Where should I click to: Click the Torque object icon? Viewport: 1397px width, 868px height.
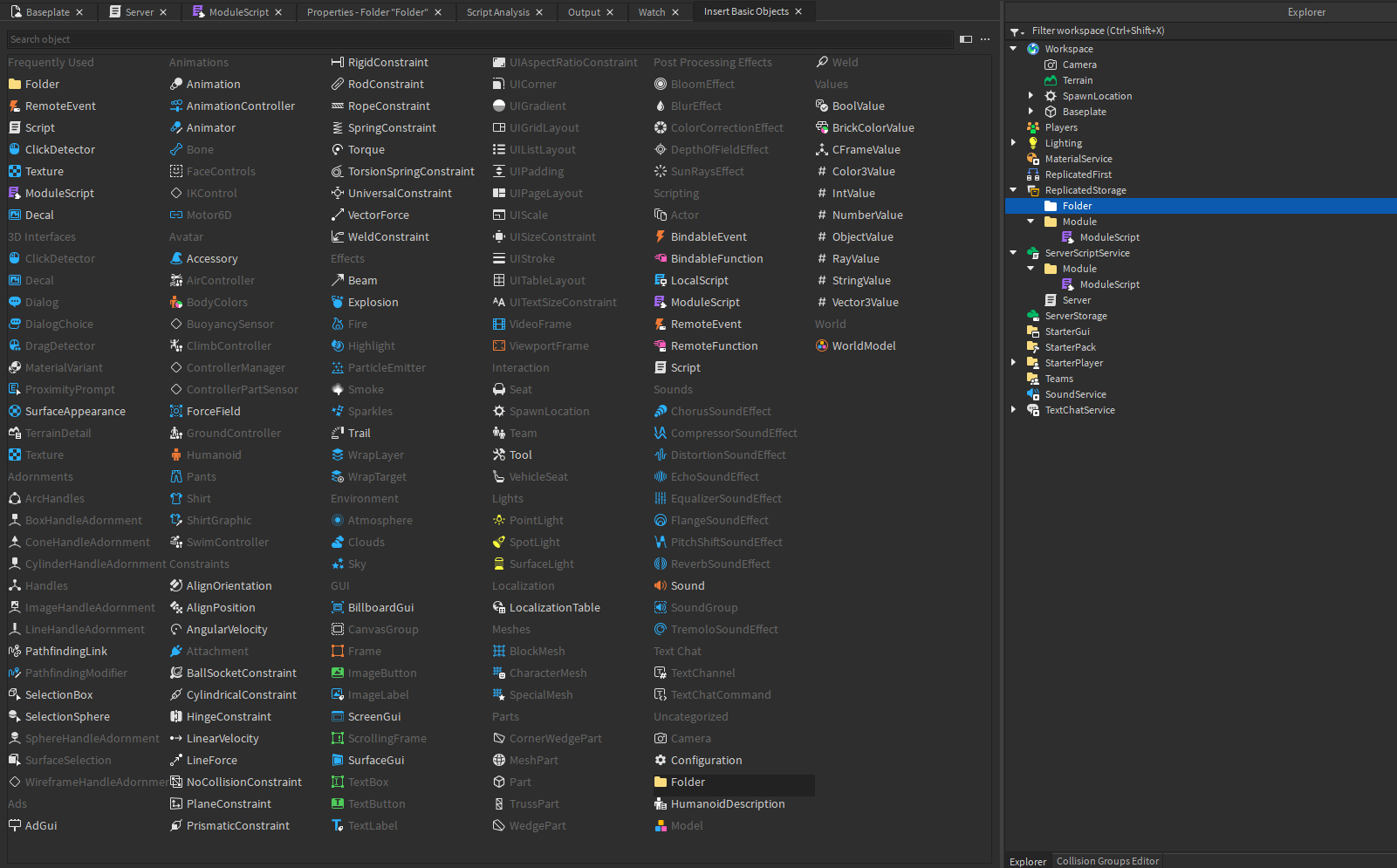click(338, 150)
